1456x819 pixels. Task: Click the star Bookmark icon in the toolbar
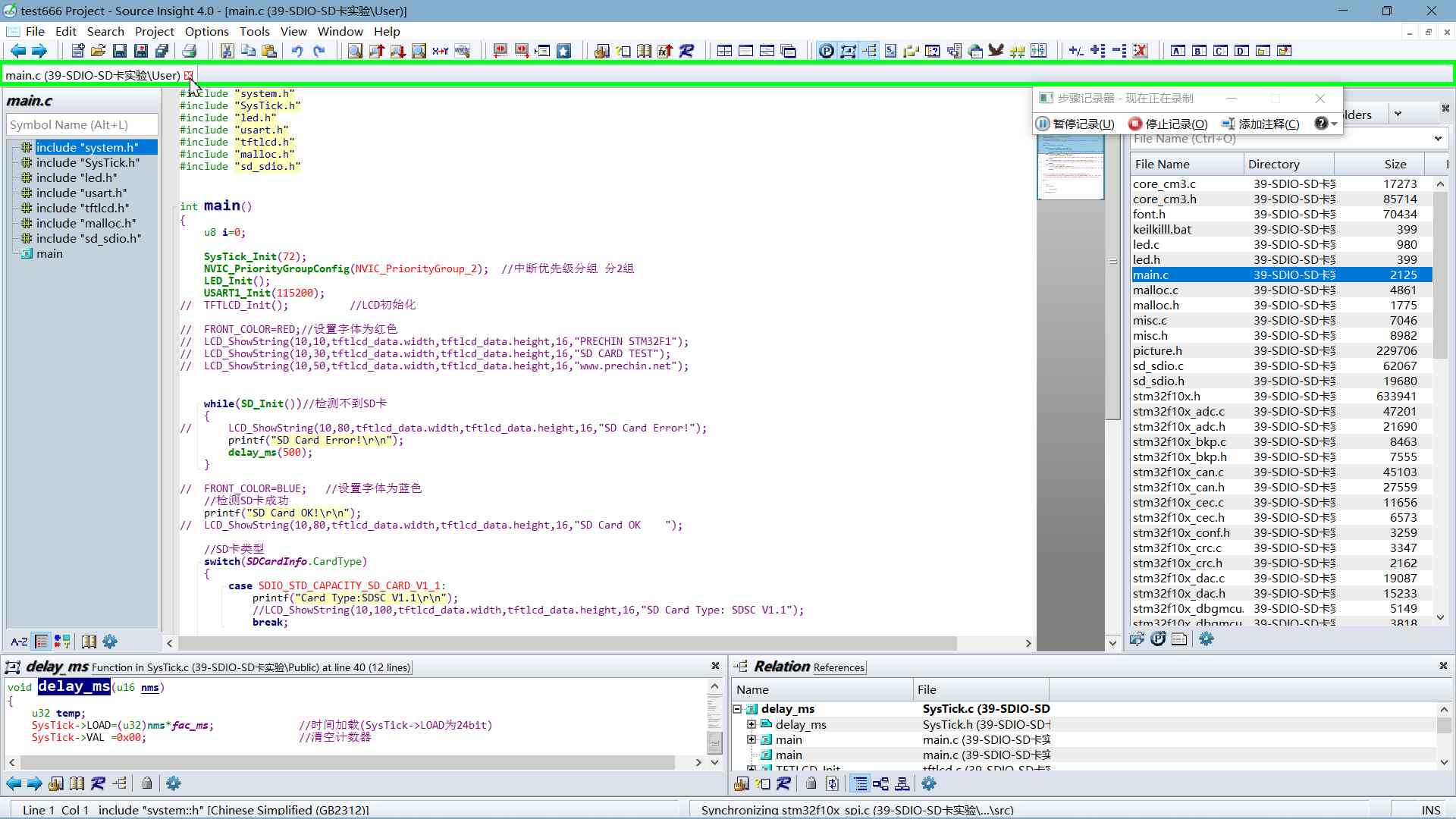pyautogui.click(x=563, y=51)
